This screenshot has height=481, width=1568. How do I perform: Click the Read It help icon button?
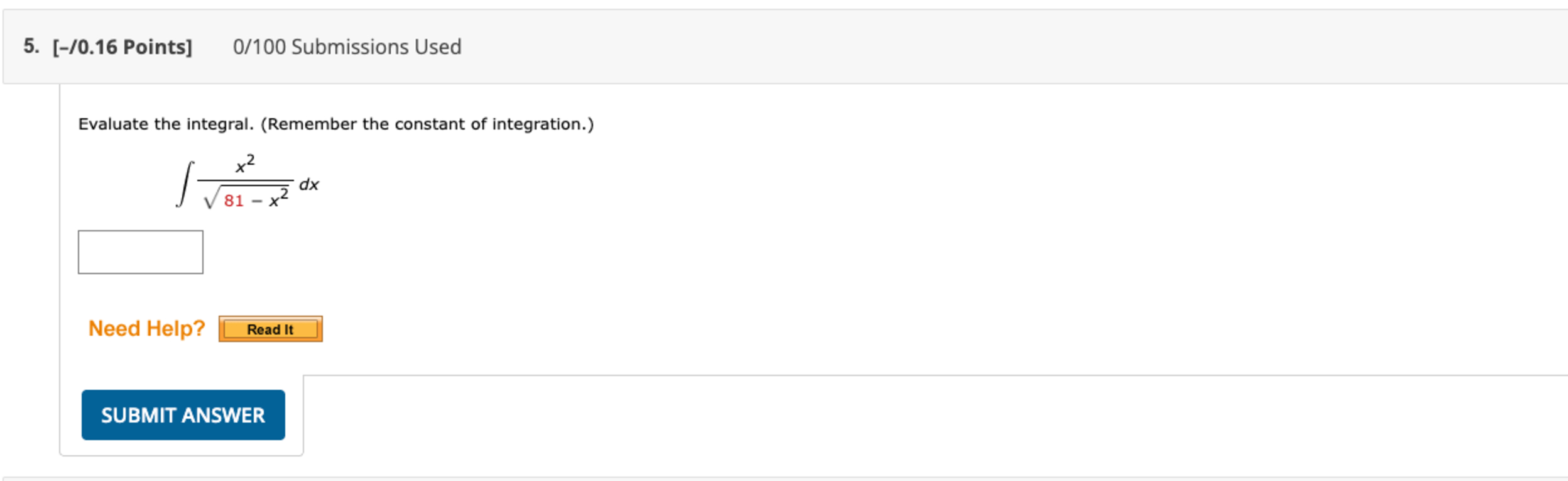(269, 328)
